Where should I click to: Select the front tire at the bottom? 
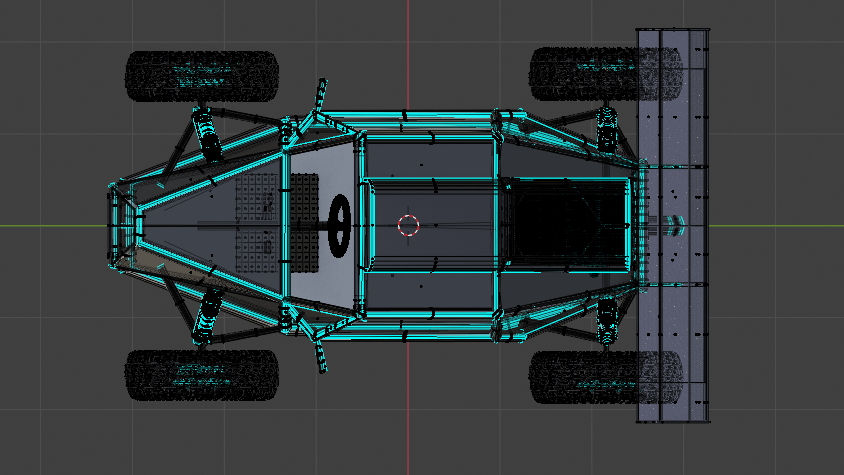[x=201, y=375]
